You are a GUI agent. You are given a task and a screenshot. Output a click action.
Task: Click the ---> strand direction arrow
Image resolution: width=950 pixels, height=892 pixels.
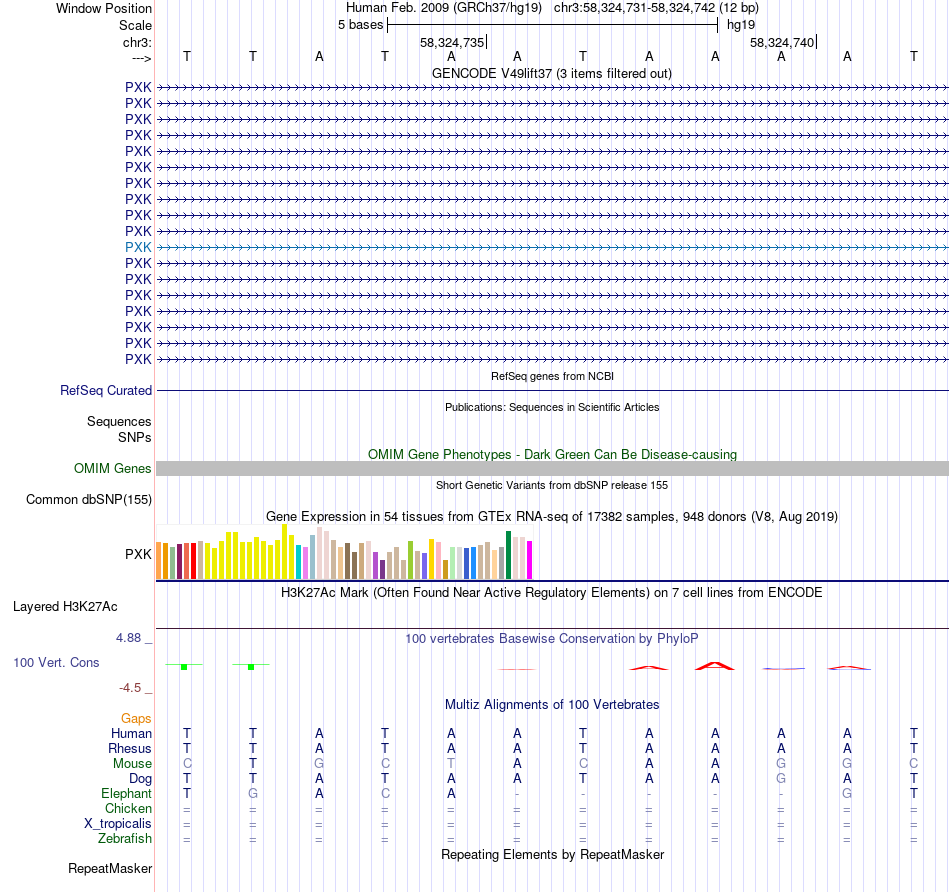[x=141, y=58]
